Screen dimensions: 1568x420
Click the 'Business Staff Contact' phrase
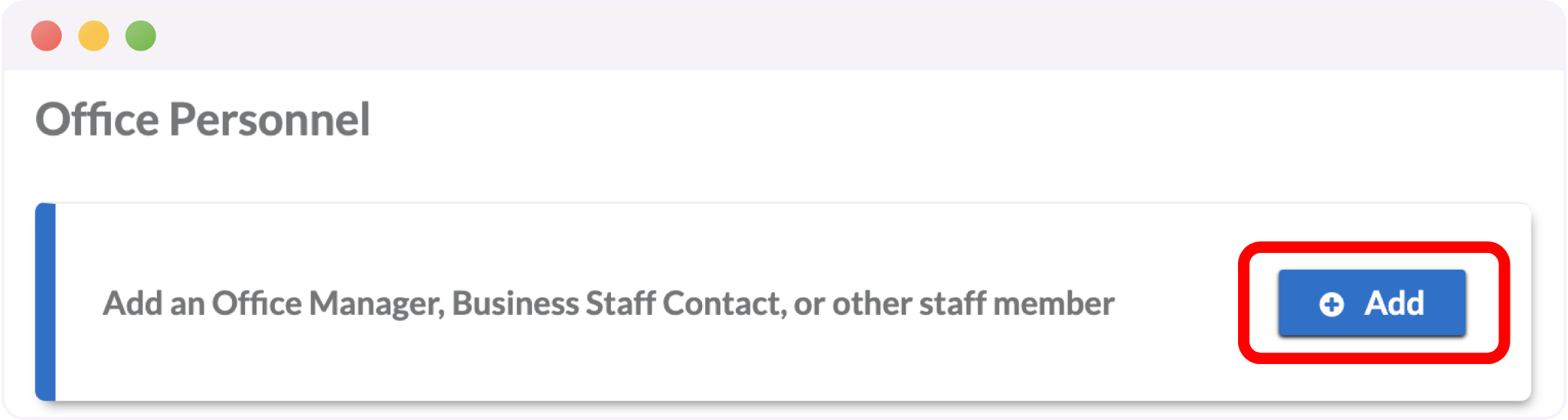pos(619,304)
